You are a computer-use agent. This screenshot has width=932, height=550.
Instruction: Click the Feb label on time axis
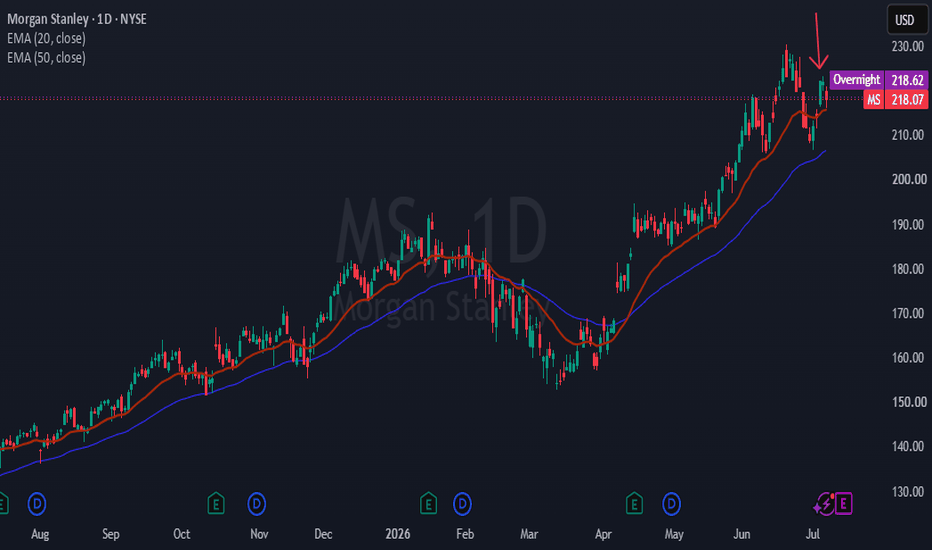pos(465,534)
